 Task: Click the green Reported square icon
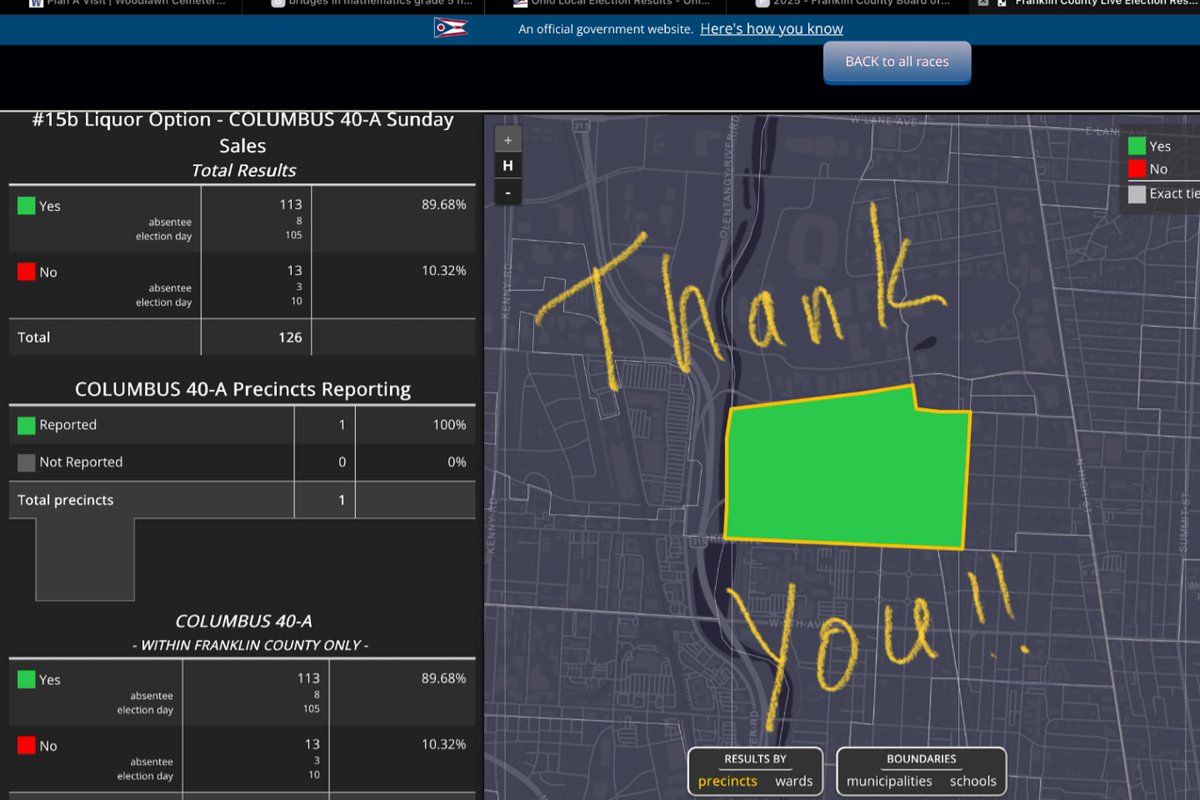[26, 425]
